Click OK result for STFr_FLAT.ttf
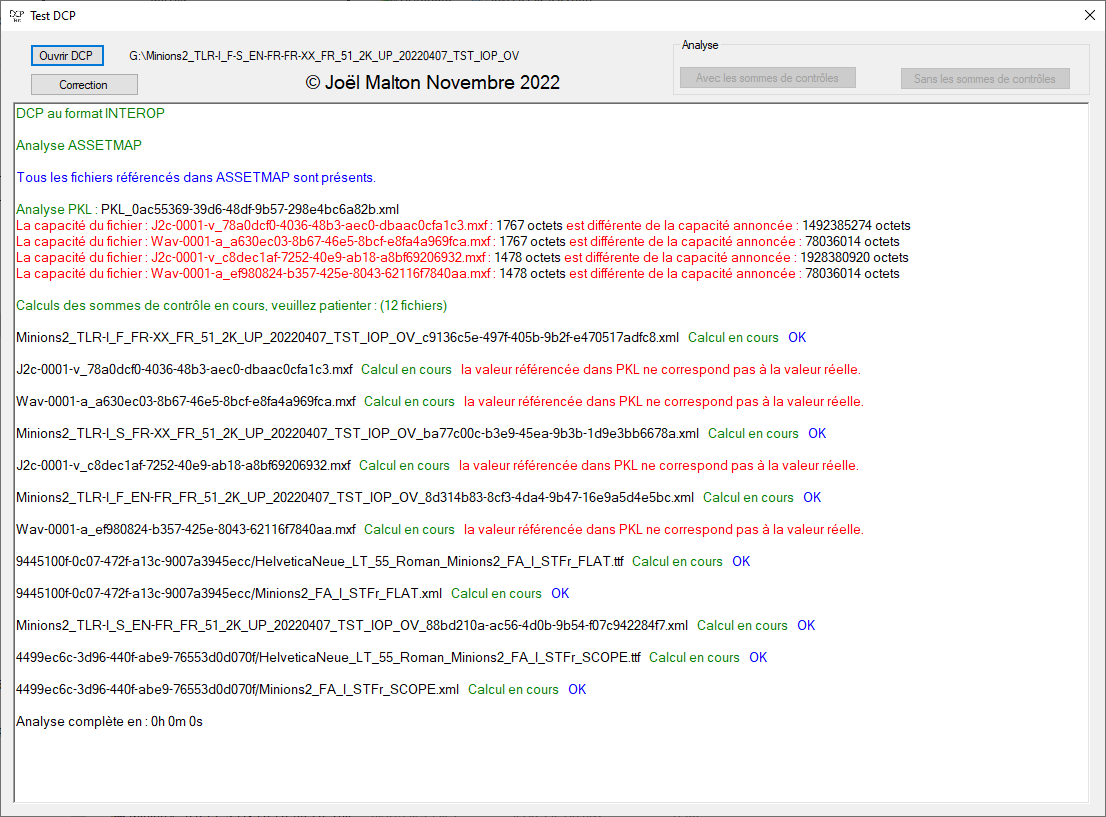Screen dimensions: 1106x817 (741, 562)
